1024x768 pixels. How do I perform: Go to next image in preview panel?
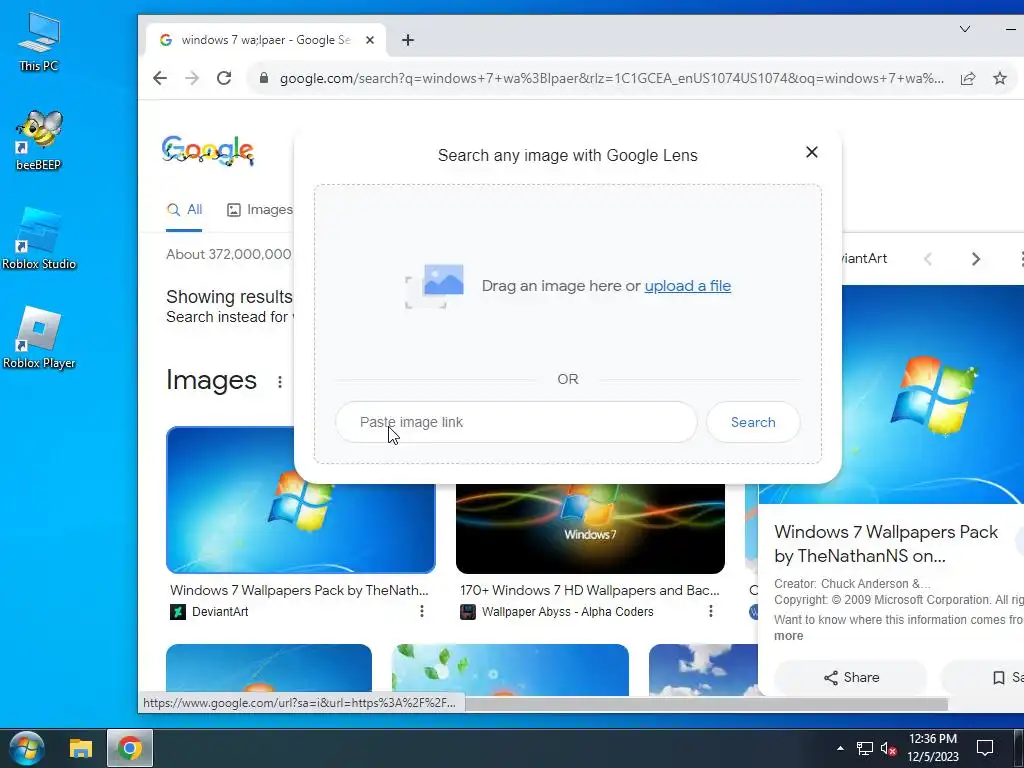pos(976,259)
